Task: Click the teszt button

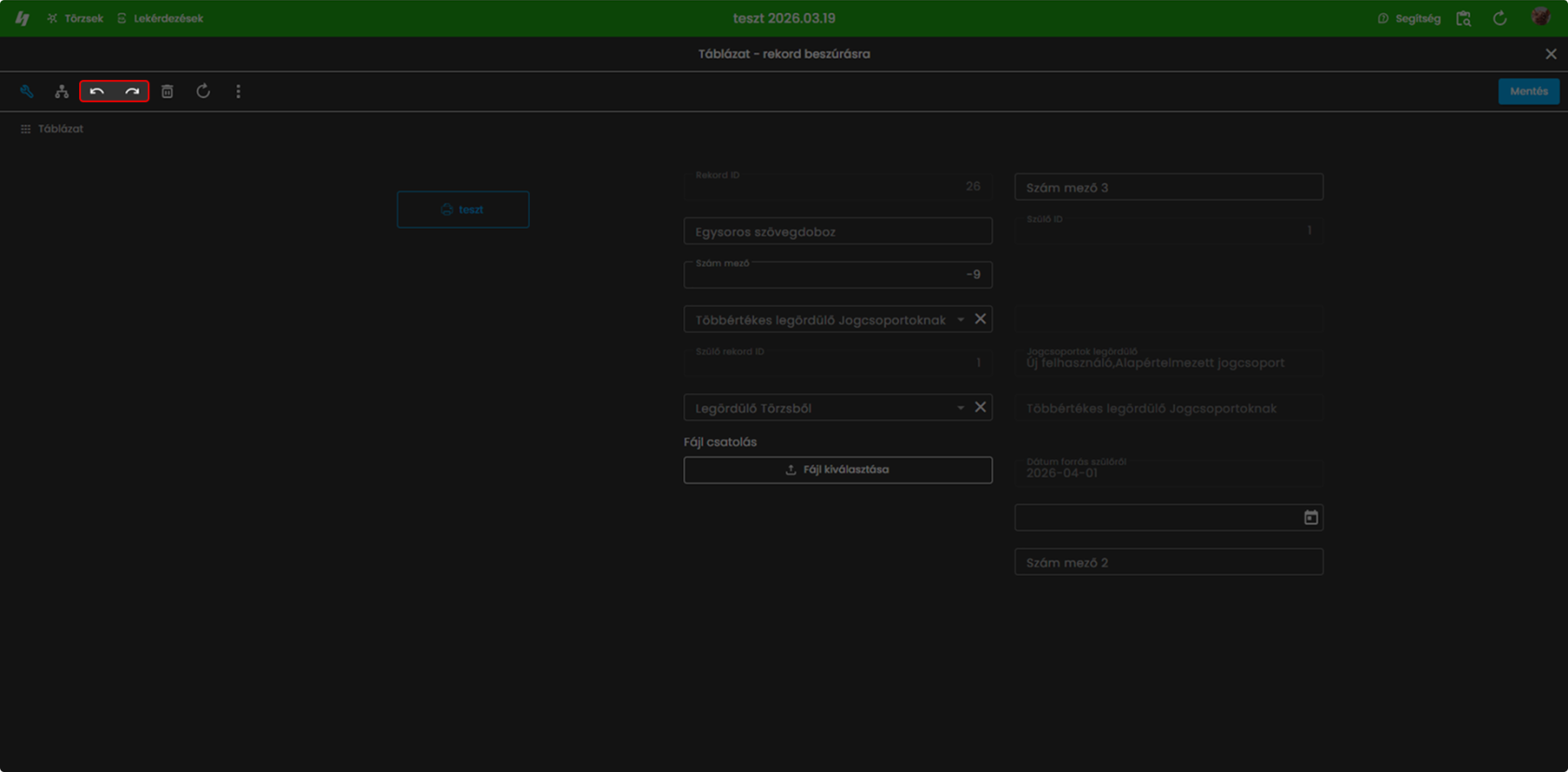Action: pos(463,209)
